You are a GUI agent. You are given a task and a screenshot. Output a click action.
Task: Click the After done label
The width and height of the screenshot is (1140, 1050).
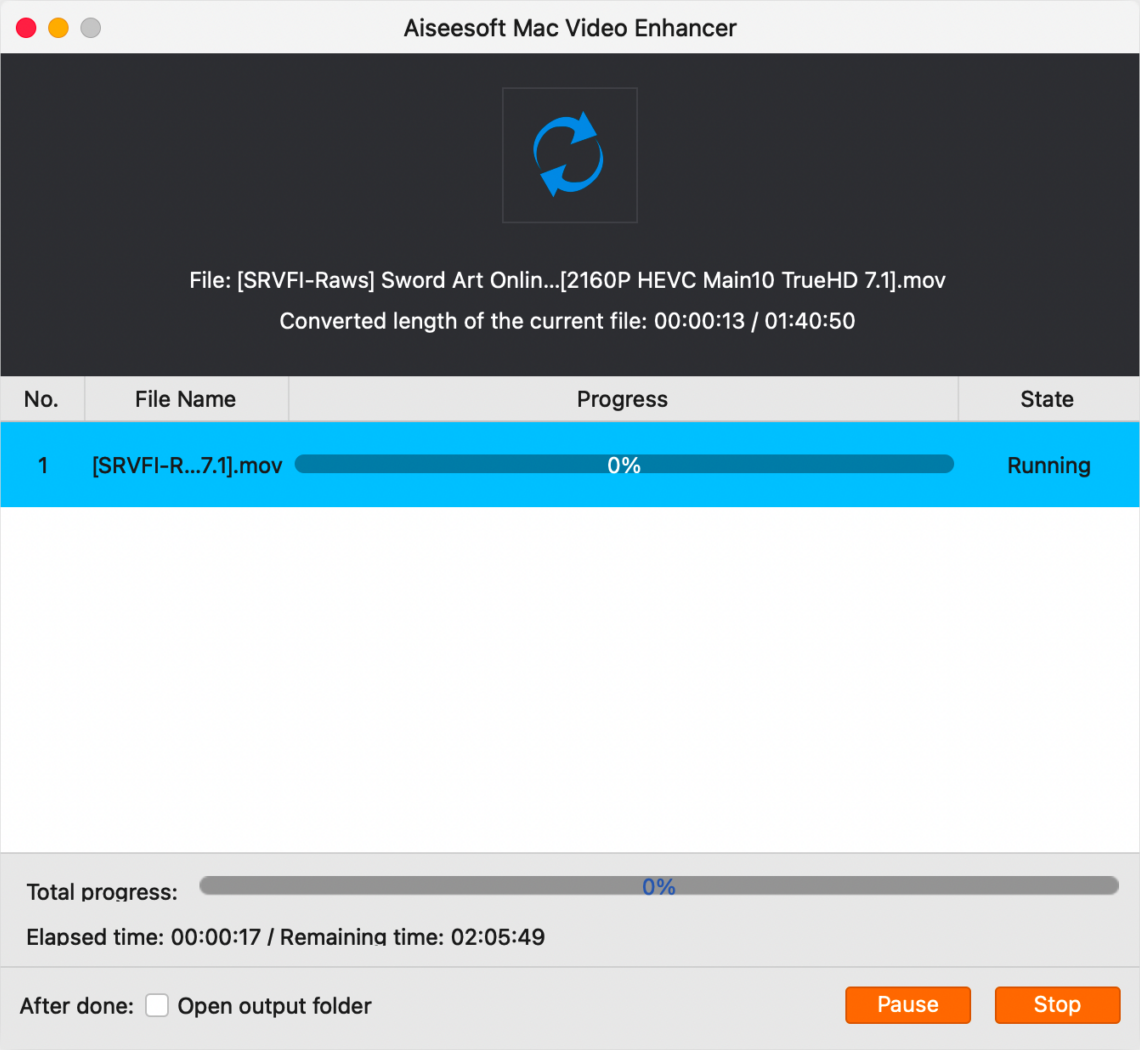76,1006
